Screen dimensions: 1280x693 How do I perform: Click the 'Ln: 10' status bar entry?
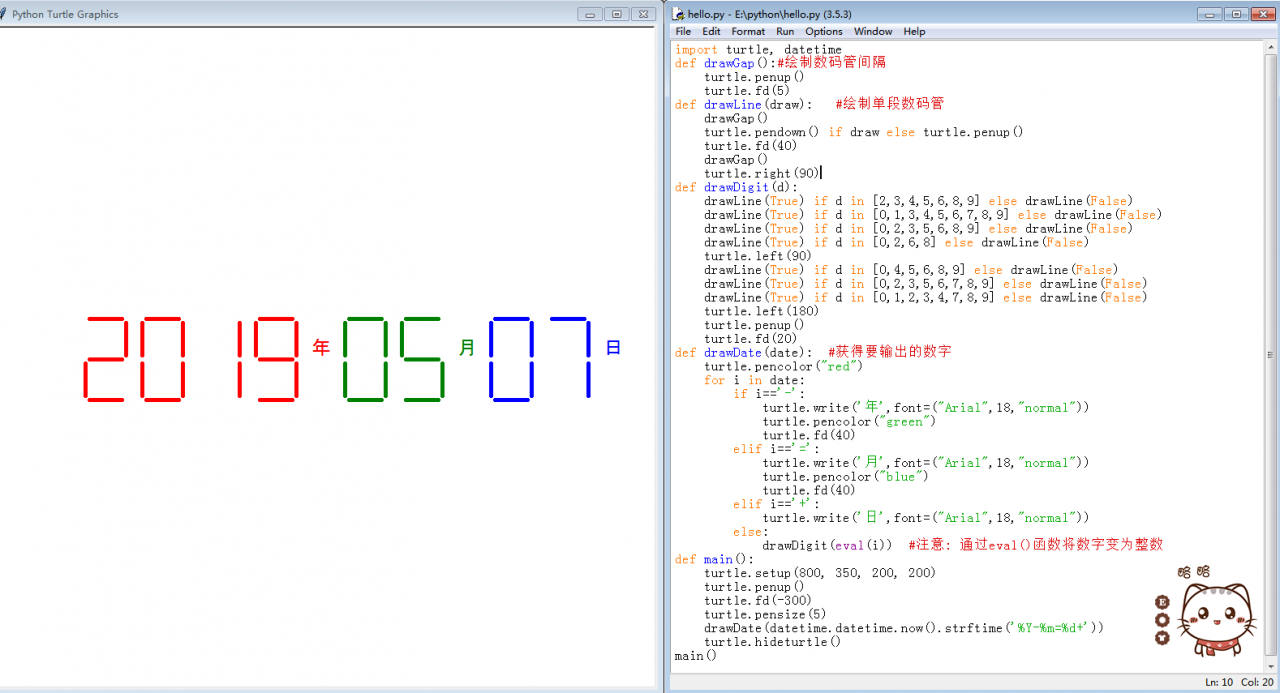1219,681
